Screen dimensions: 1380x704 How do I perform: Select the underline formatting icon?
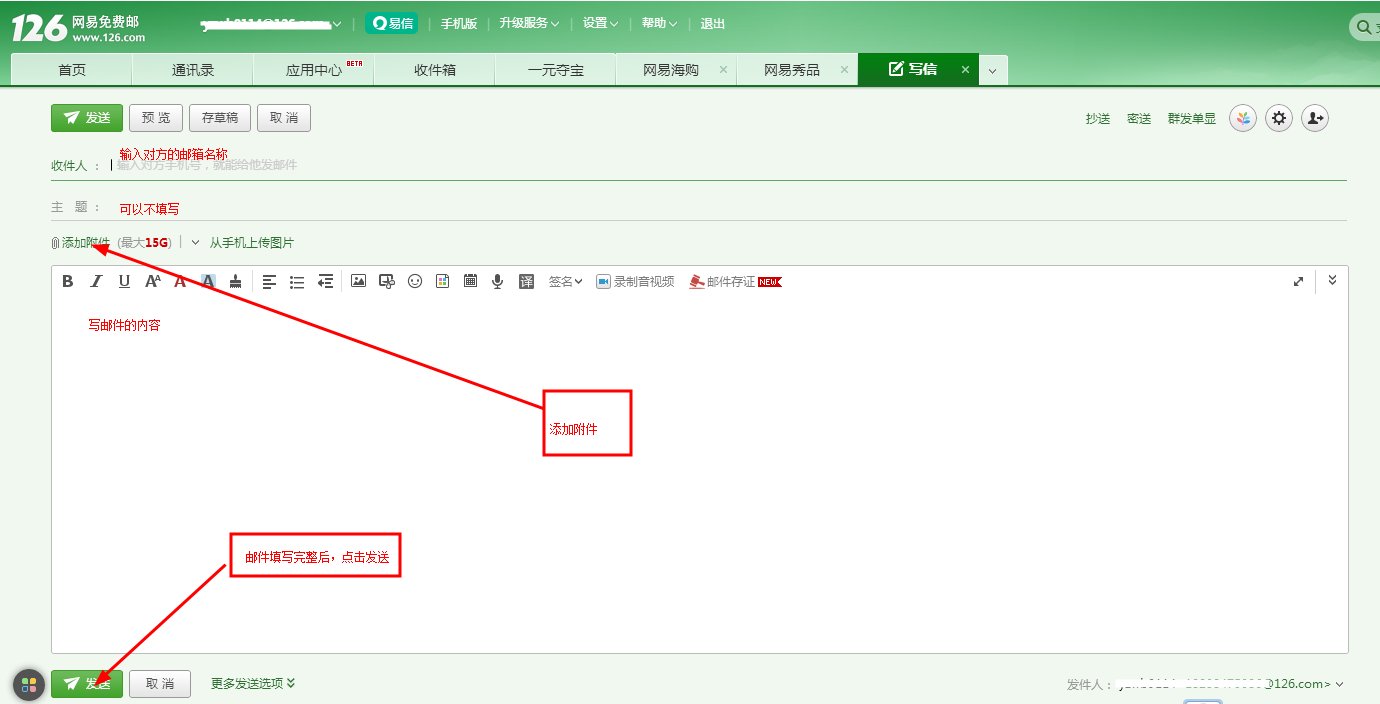123,281
